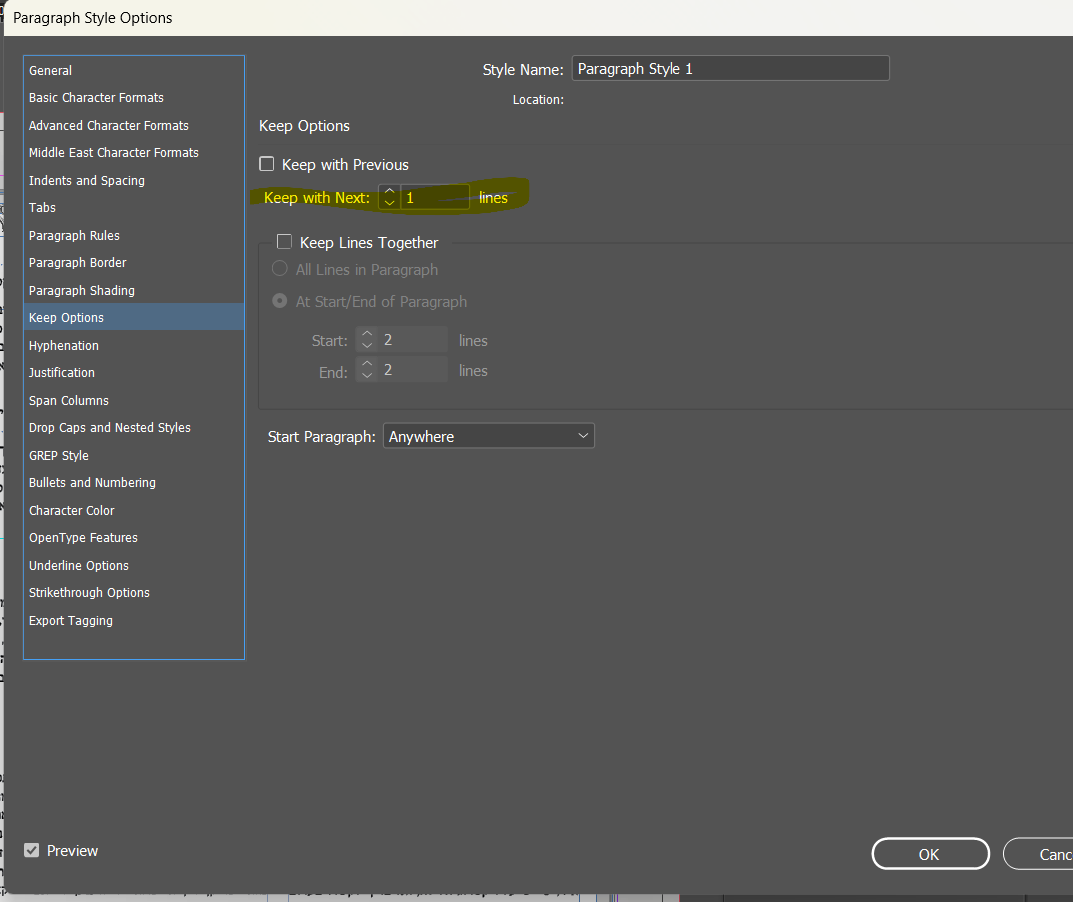Select Advanced Character Formats category
The height and width of the screenshot is (902, 1073).
tap(133, 125)
